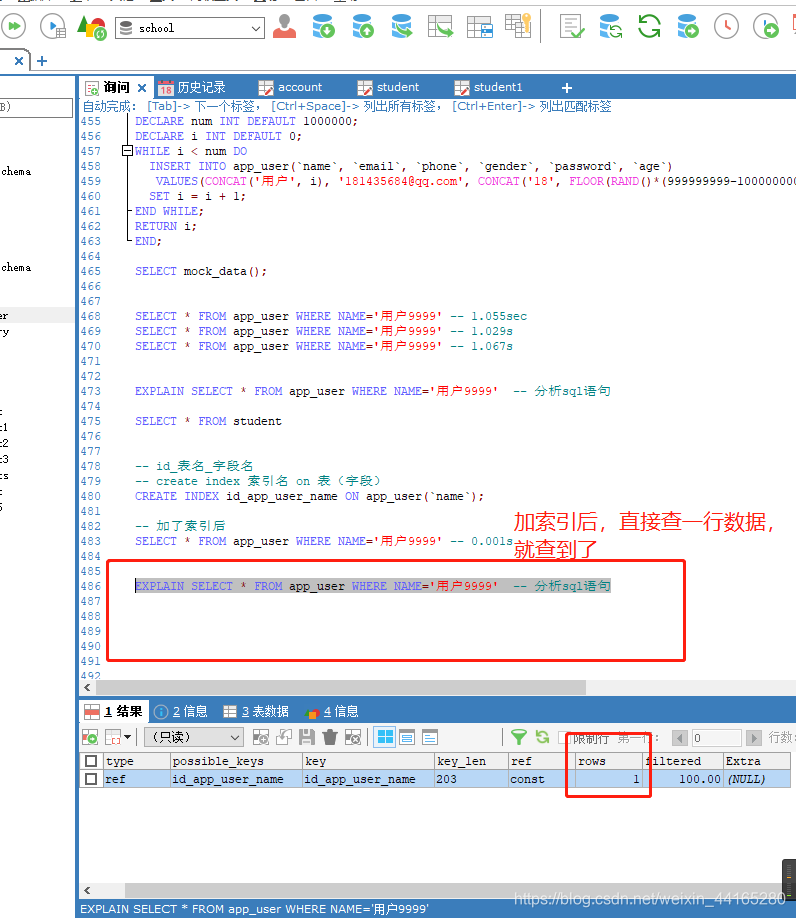Click the 'possible_keys' column header

click(x=236, y=761)
